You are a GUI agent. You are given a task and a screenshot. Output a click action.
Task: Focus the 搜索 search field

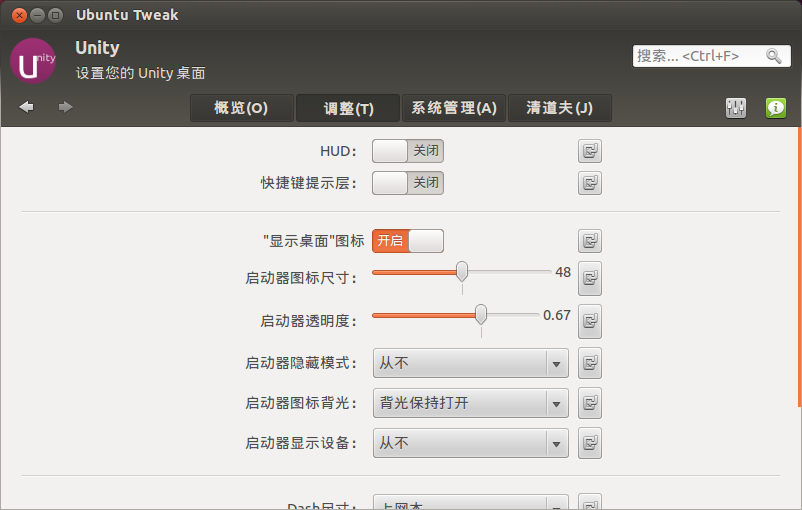pyautogui.click(x=711, y=56)
